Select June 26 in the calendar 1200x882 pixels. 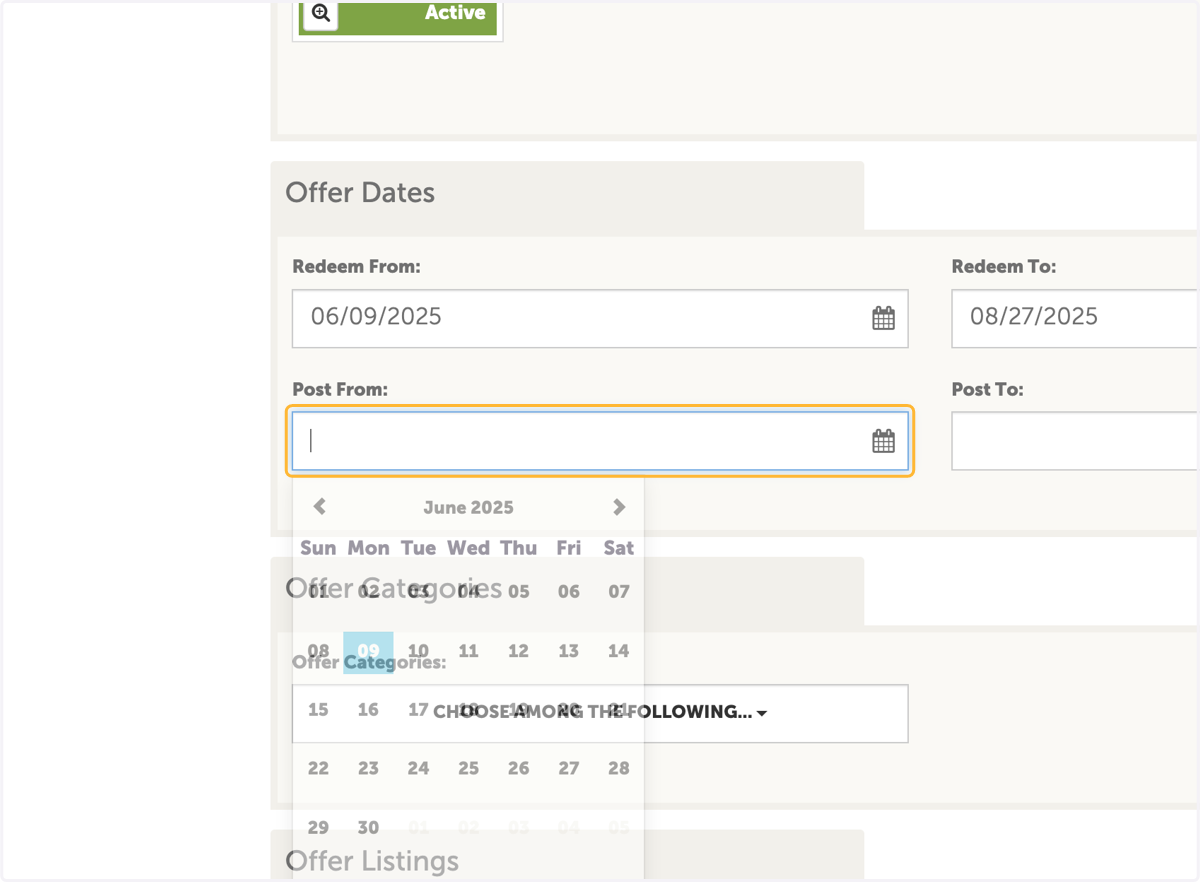518,769
